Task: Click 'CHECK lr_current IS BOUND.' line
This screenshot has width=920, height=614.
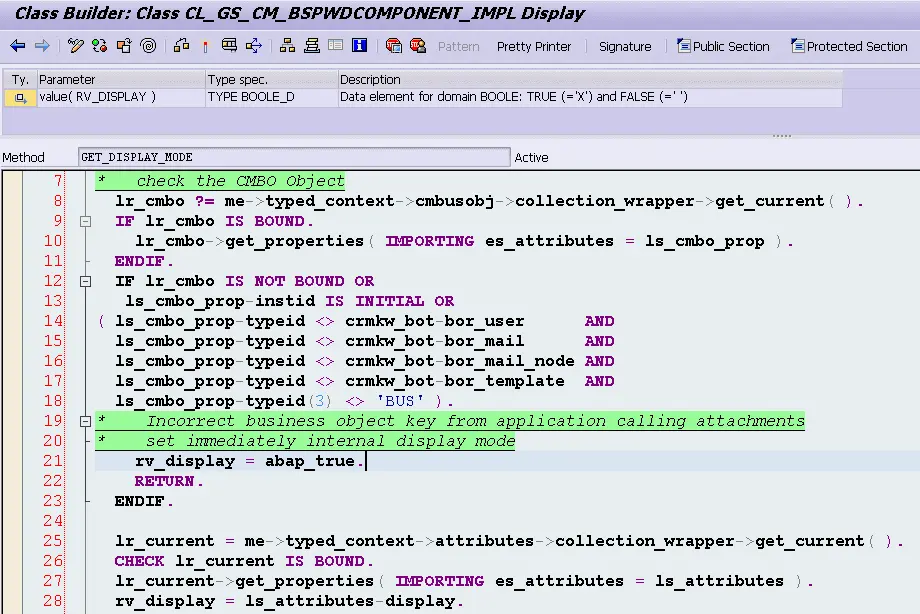Action: [x=244, y=561]
